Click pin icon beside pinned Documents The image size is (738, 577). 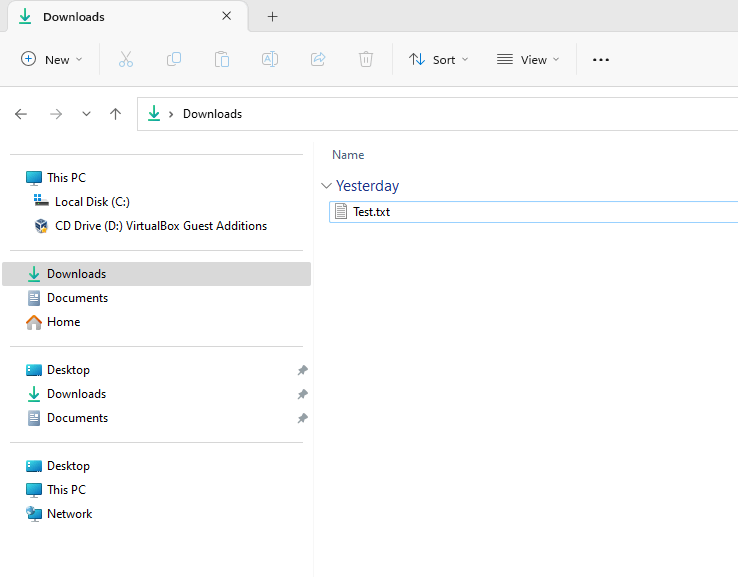click(x=302, y=418)
